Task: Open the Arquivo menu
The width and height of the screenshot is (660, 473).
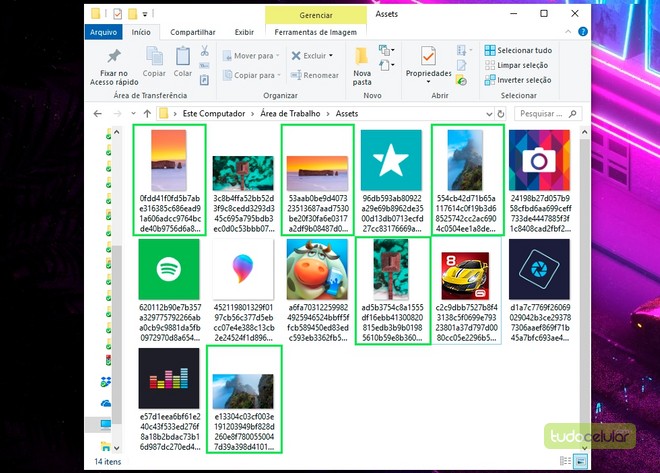Action: (104, 32)
